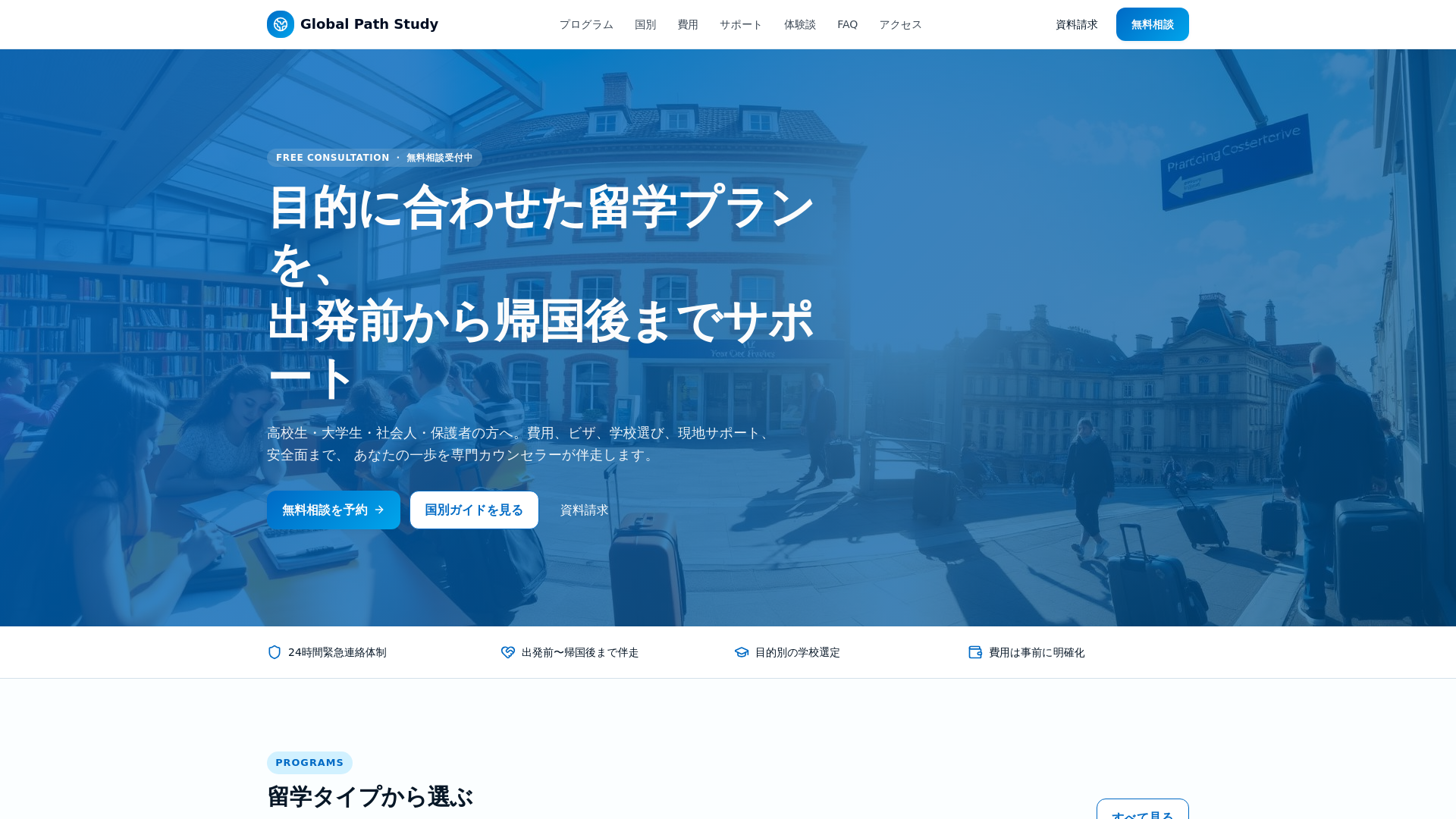Click the 留学タイプから選ぶ heading
The width and height of the screenshot is (1456, 819).
pos(370,796)
